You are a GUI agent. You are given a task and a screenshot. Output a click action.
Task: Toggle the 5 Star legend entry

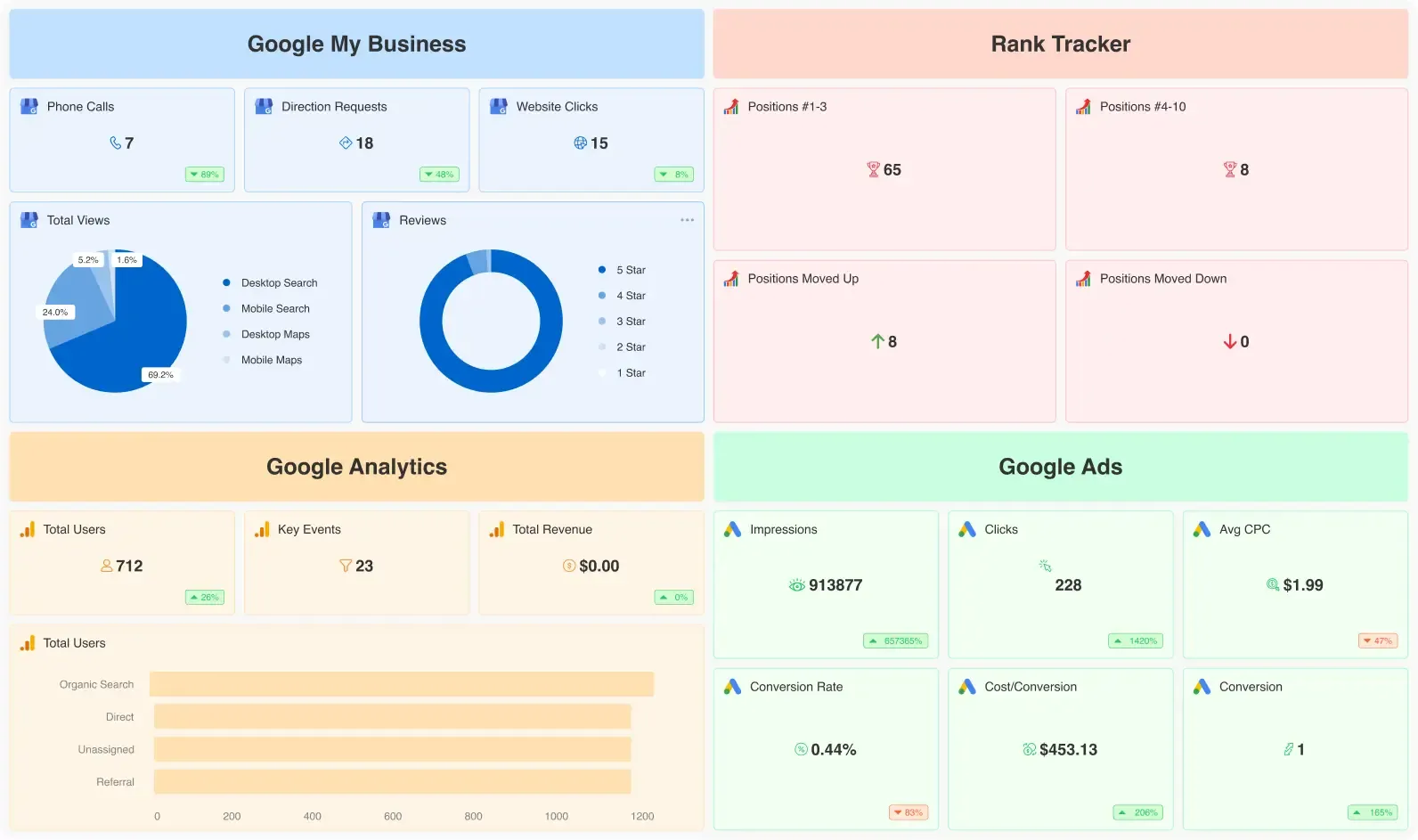tap(622, 270)
